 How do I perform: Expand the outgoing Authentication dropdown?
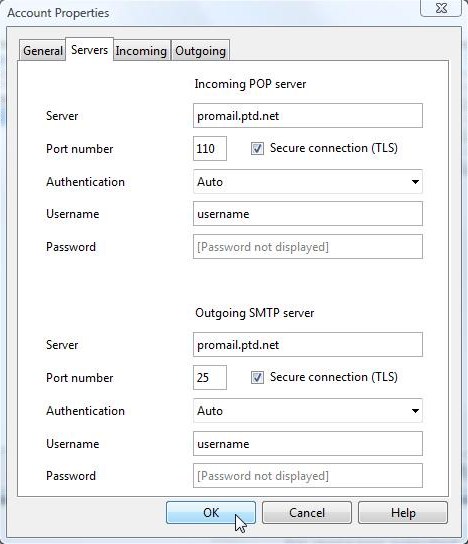coord(308,410)
